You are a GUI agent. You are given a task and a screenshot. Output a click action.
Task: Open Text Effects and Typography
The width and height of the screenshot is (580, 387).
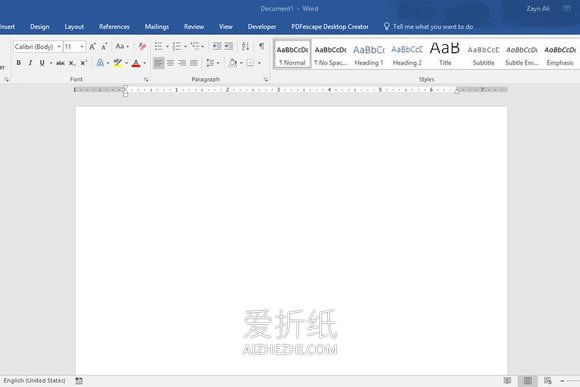[100, 63]
